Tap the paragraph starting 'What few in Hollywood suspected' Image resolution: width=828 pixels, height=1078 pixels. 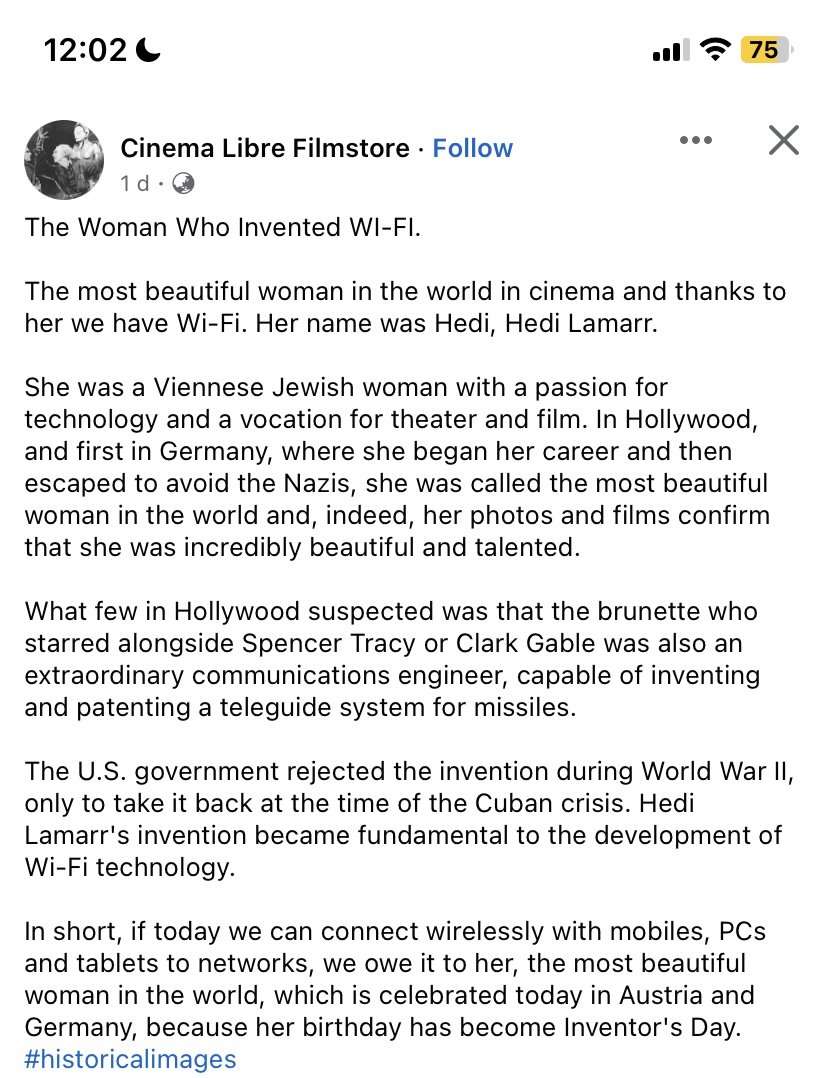coord(392,659)
